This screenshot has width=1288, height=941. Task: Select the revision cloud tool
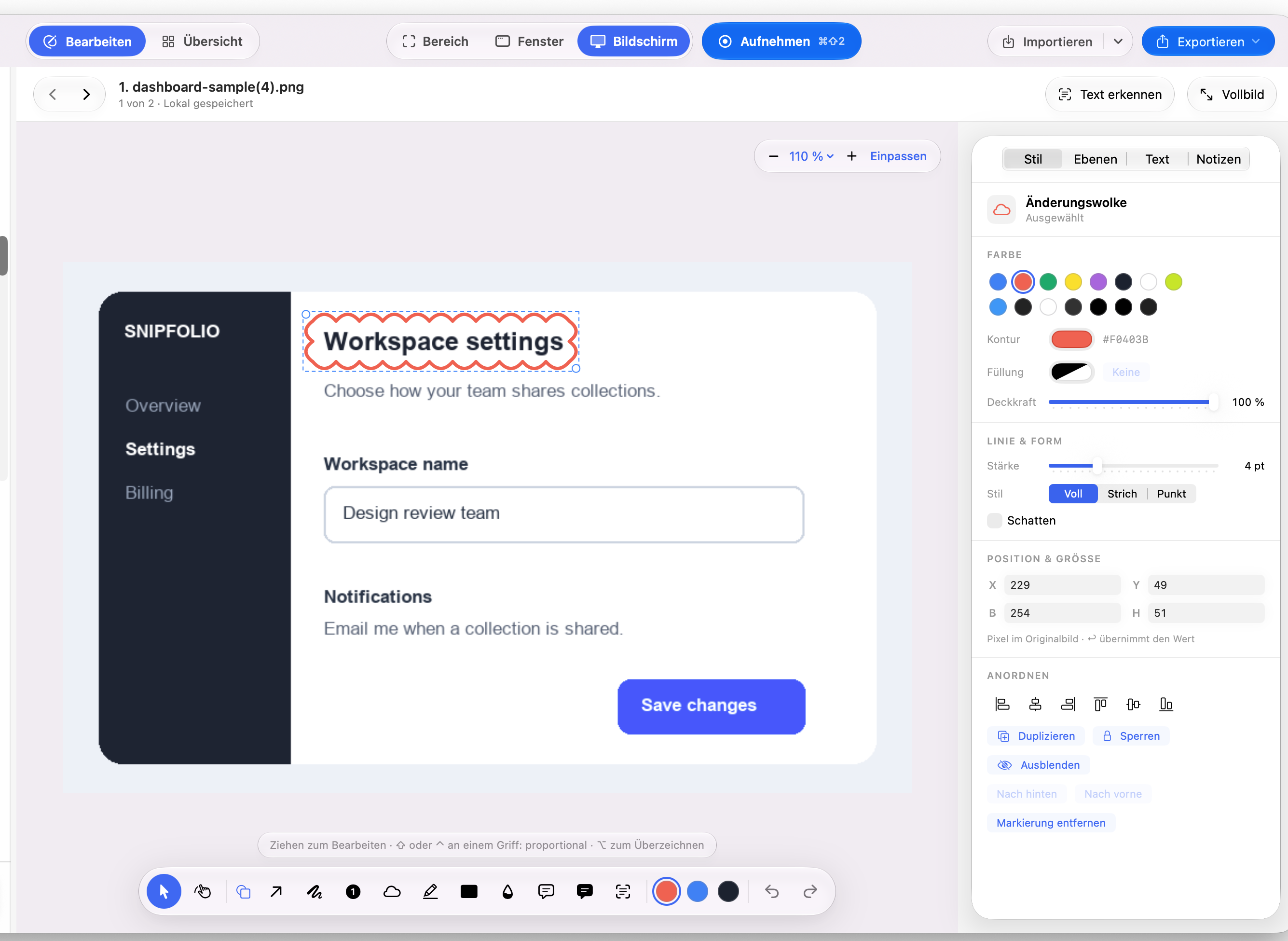392,891
